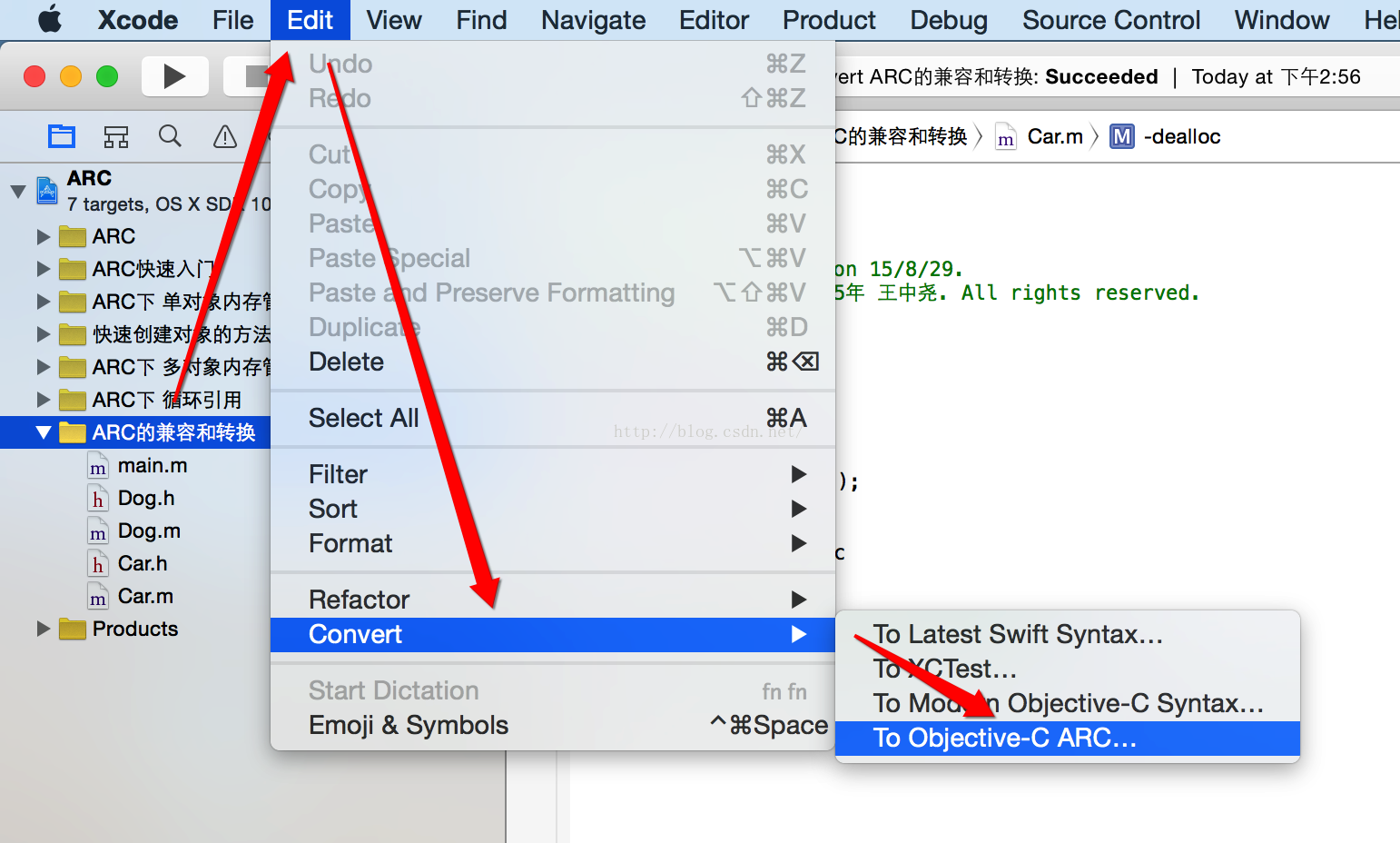The width and height of the screenshot is (1400, 843).
Task: Click the Run play button
Action: pyautogui.click(x=175, y=76)
